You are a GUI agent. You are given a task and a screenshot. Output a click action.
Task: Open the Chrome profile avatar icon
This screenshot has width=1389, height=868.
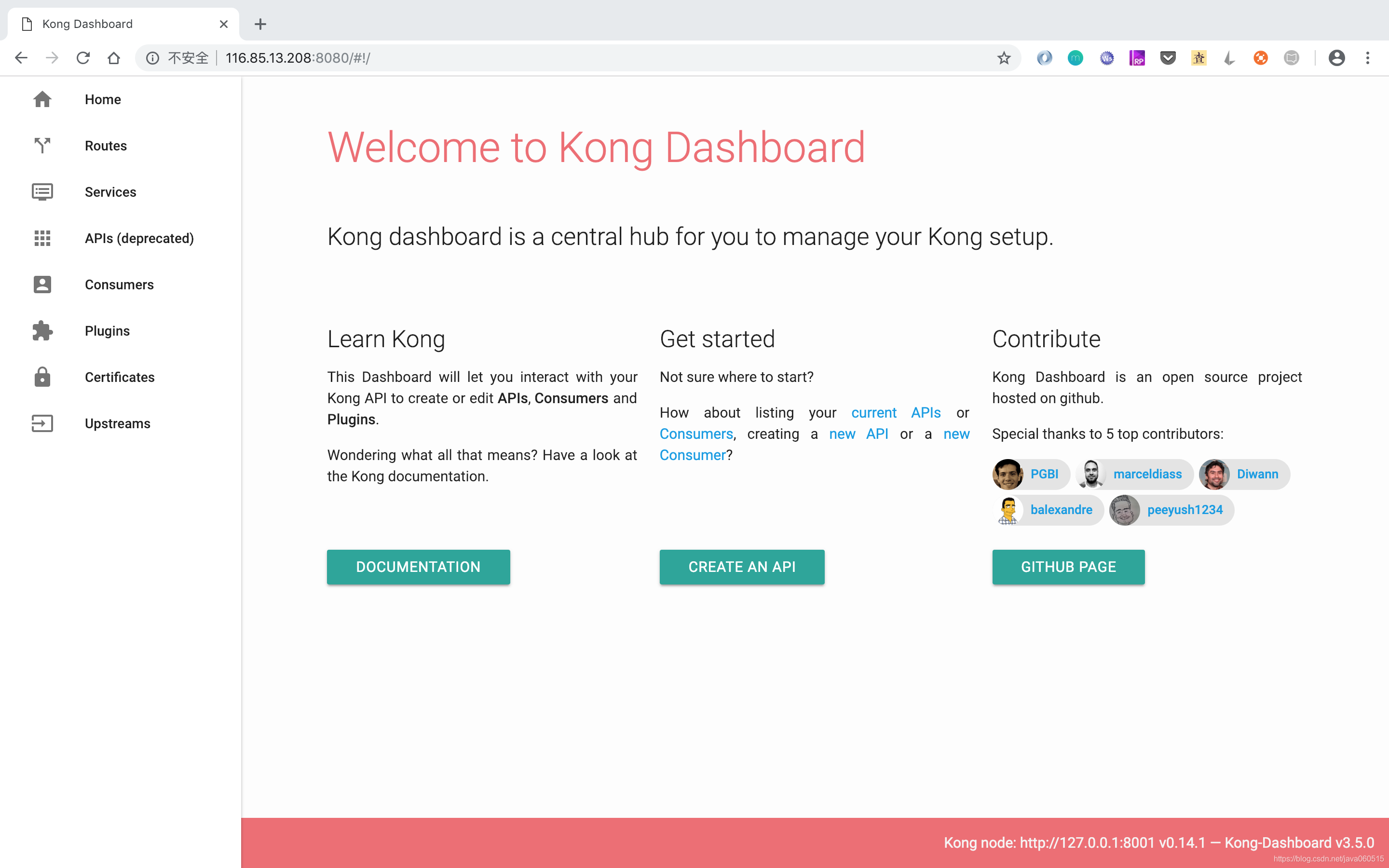[1337, 58]
